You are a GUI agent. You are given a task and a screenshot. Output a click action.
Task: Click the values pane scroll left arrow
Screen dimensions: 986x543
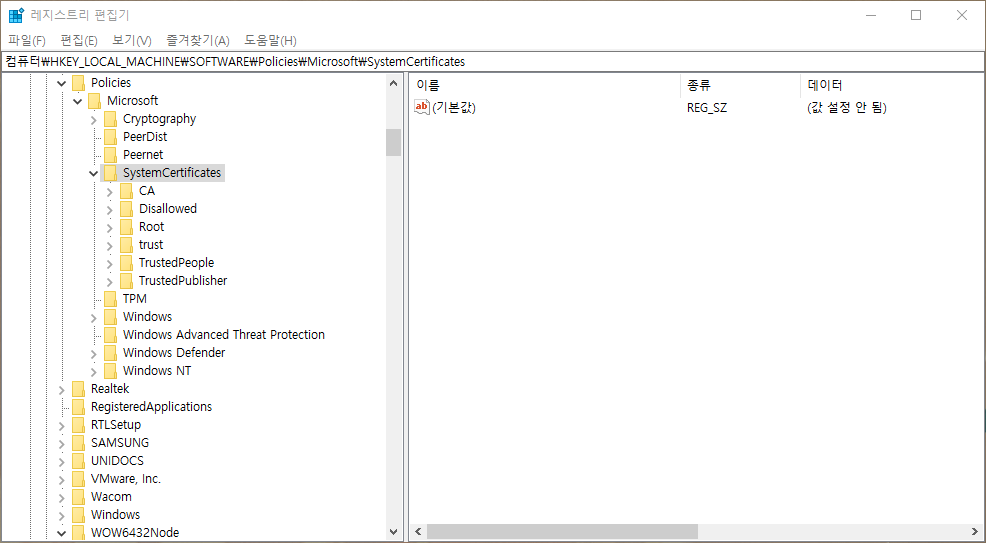pos(418,532)
